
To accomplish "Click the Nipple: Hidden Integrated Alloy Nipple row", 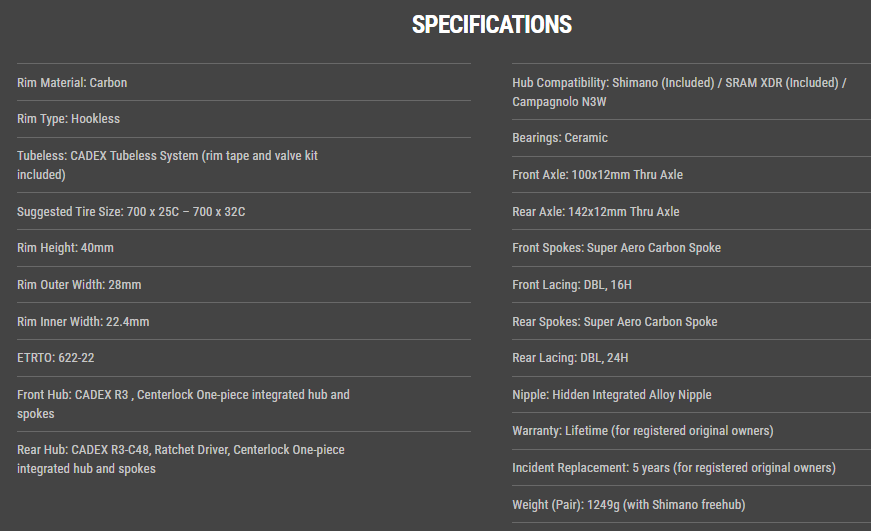I will coord(612,395).
